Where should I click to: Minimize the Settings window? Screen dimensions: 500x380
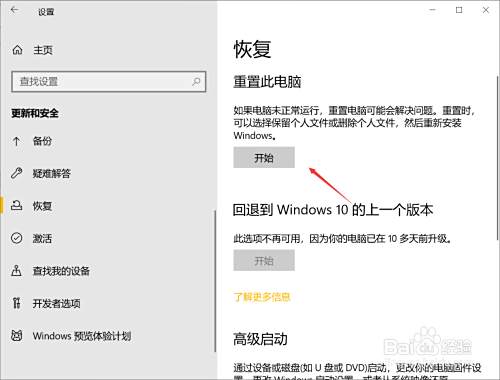coord(433,10)
